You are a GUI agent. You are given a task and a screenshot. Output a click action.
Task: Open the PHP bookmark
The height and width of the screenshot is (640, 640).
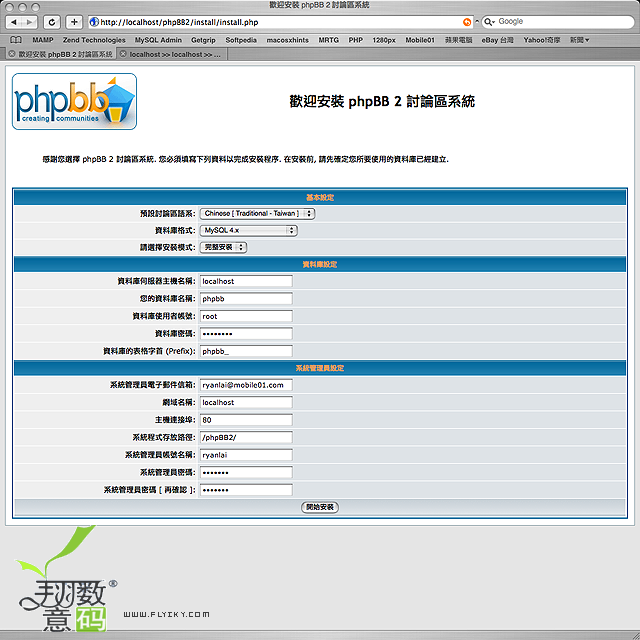click(x=356, y=40)
